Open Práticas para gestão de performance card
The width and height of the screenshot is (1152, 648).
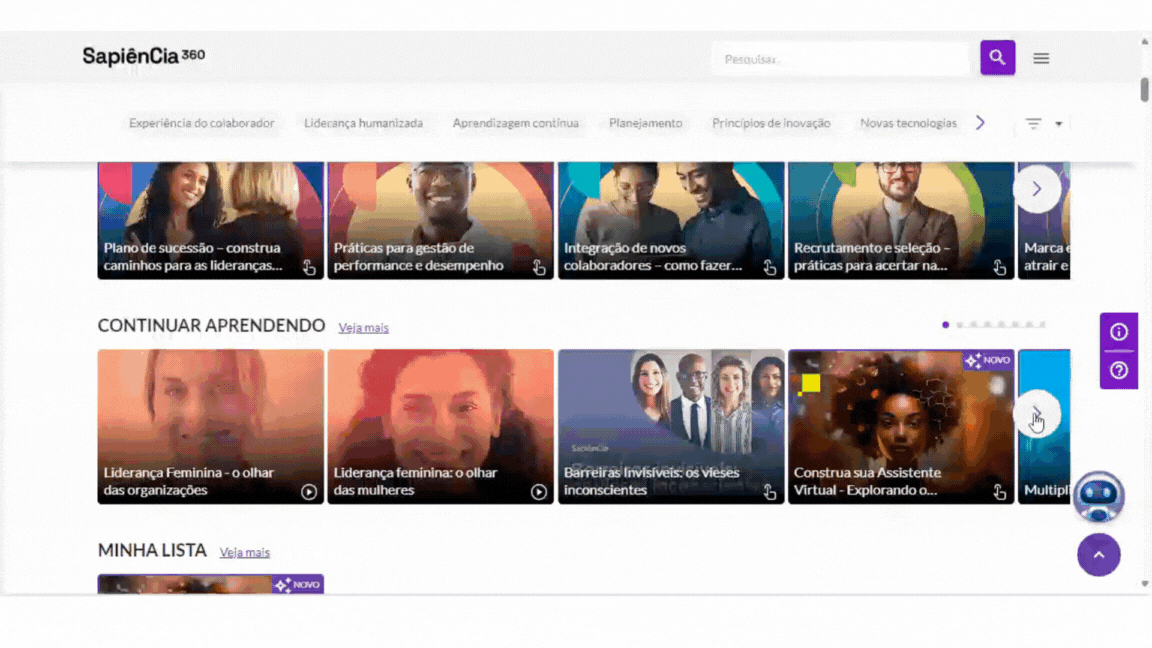tap(441, 220)
